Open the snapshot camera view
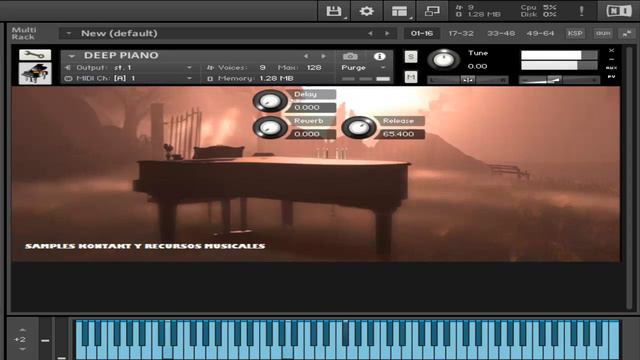Viewport: 640px width, 360px height. pyautogui.click(x=350, y=56)
